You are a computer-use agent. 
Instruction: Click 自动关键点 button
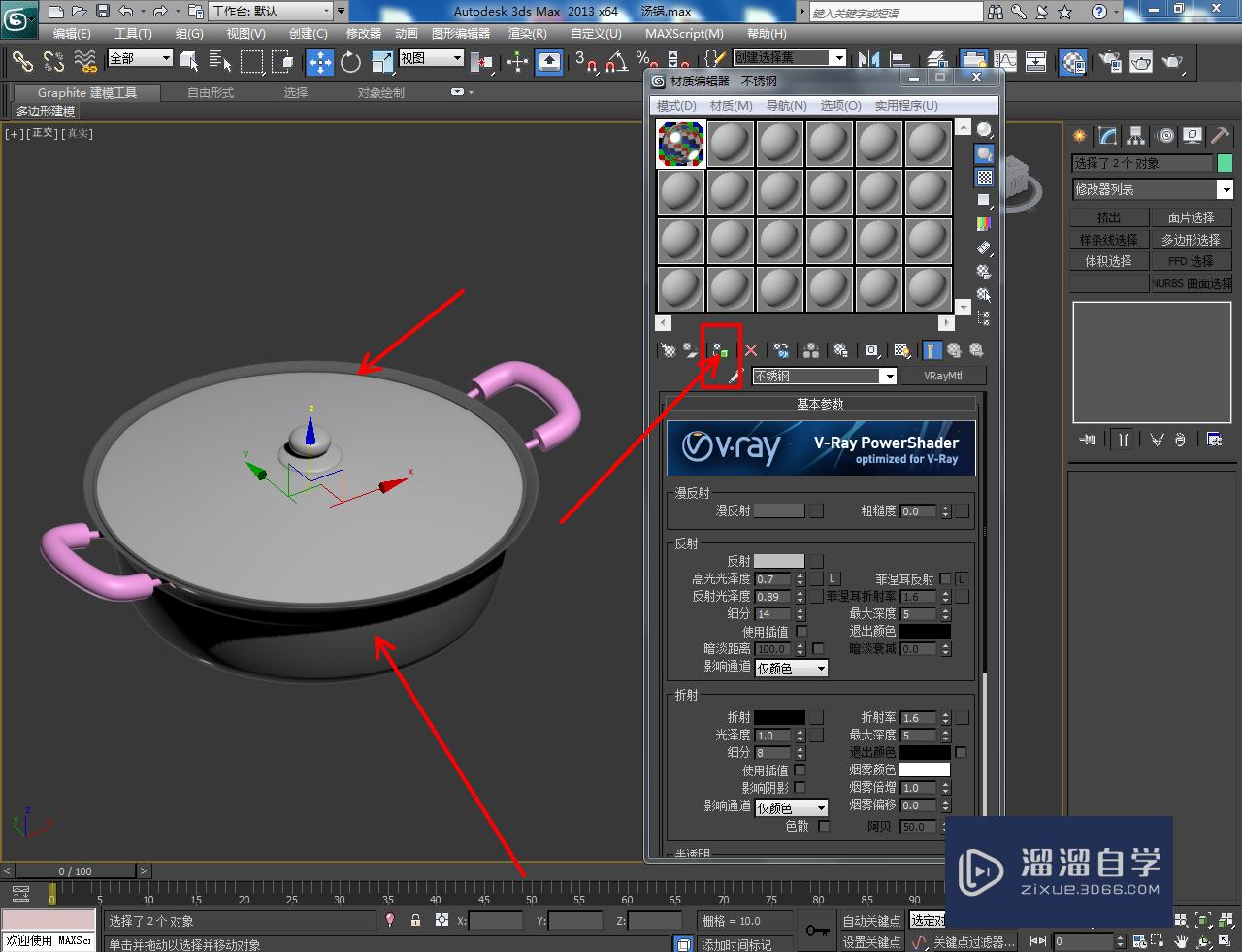[871, 920]
